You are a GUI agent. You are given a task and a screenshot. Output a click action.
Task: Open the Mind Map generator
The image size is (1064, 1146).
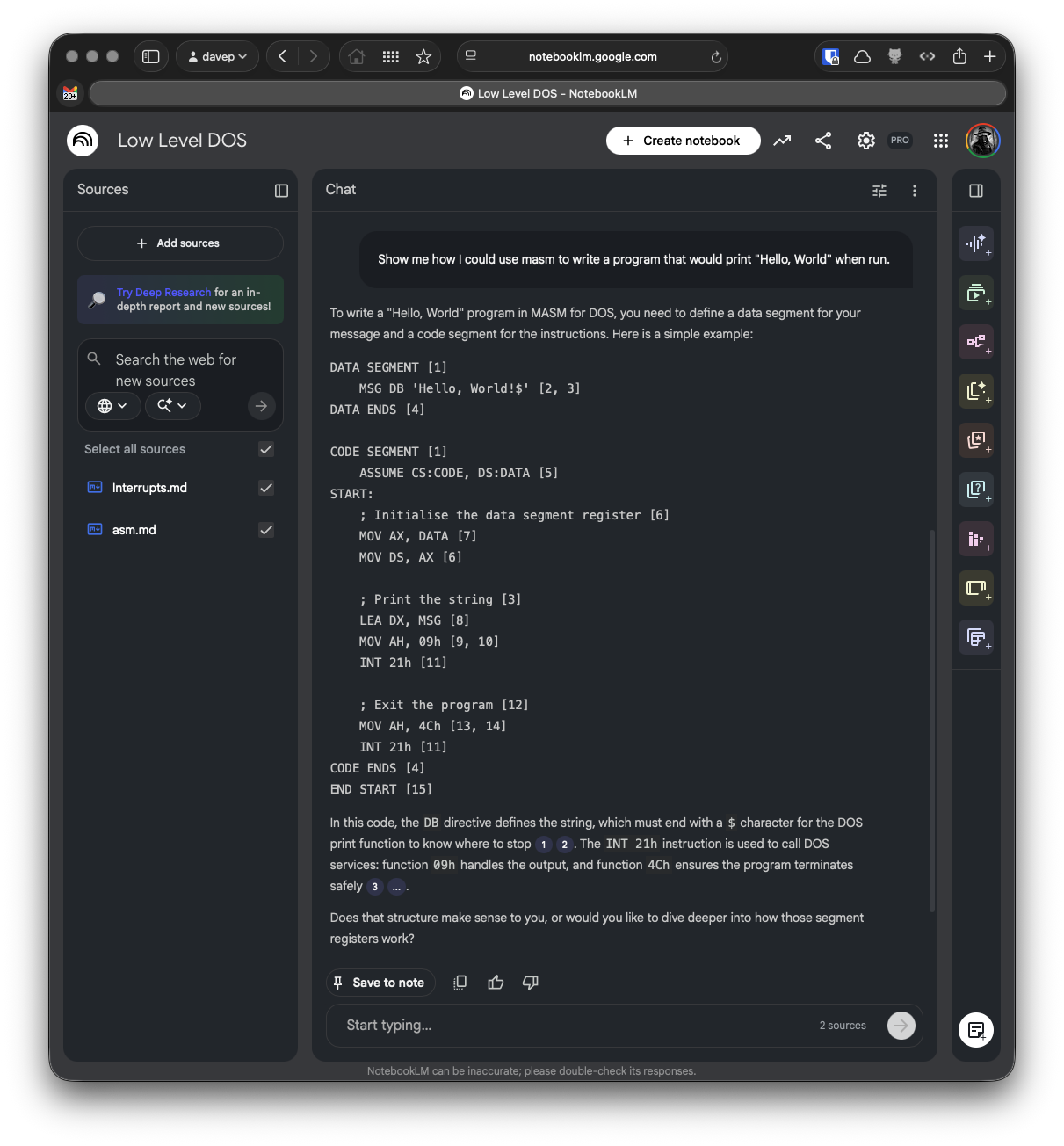tap(976, 342)
